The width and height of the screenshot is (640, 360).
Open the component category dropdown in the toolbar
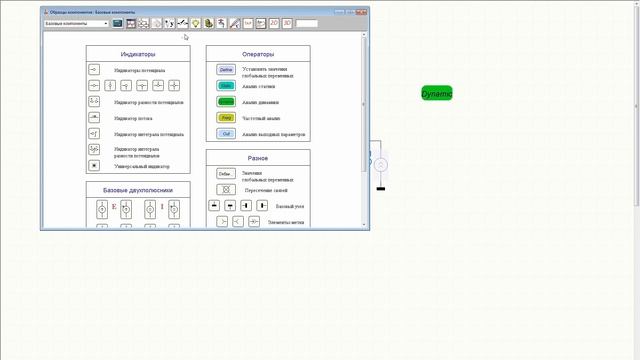(76, 24)
